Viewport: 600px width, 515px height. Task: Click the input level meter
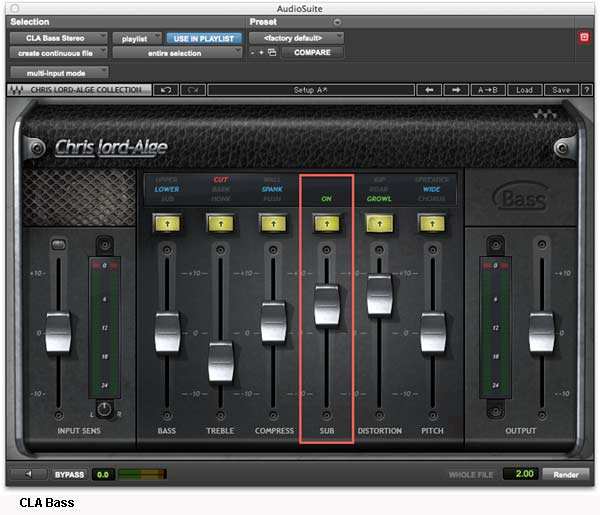tap(104, 327)
